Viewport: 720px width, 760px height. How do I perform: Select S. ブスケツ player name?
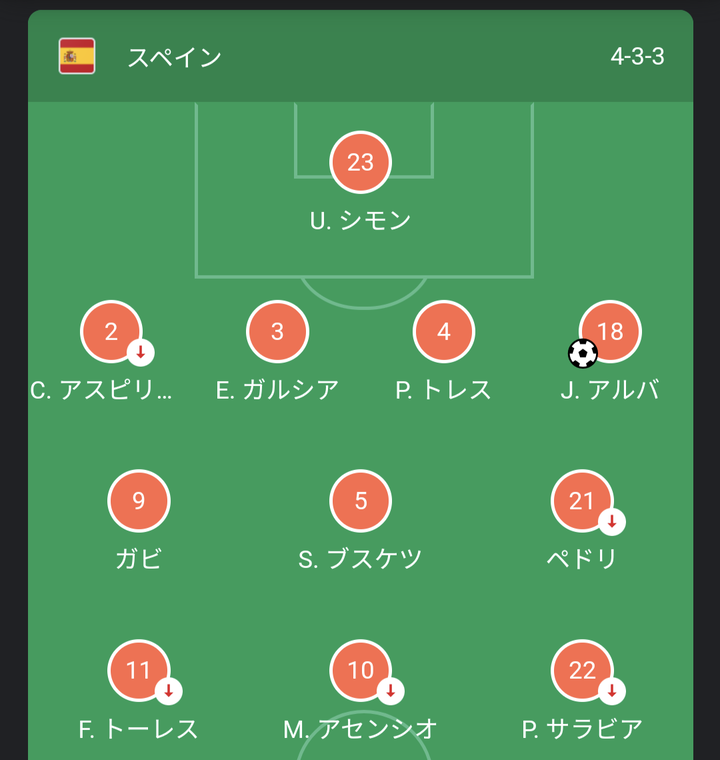[360, 559]
